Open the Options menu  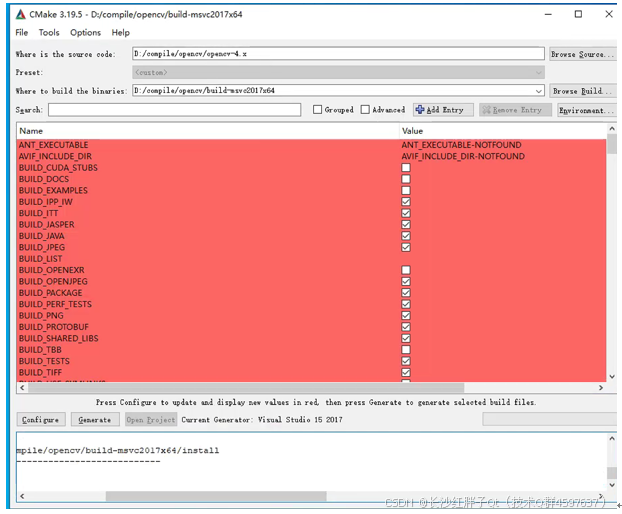(x=85, y=33)
